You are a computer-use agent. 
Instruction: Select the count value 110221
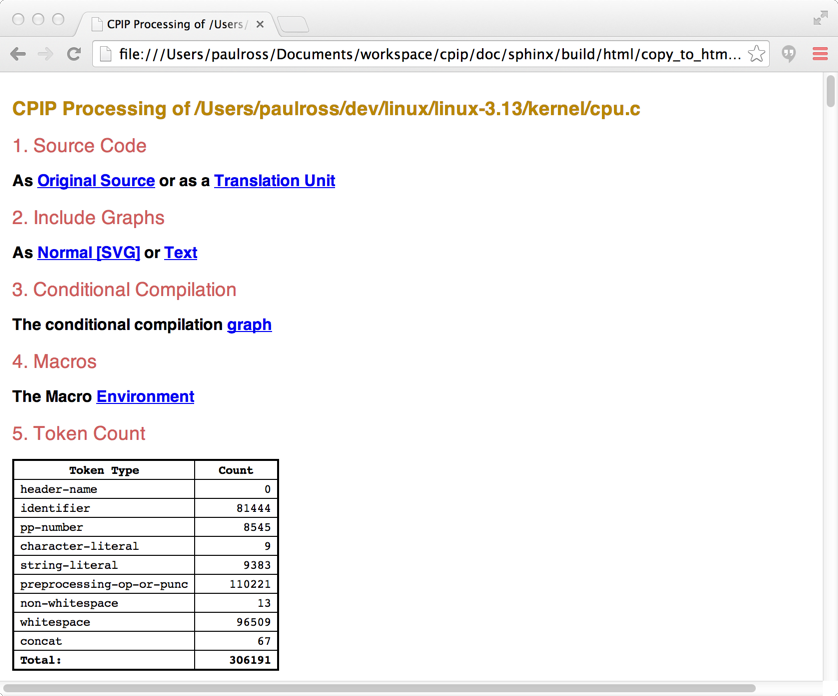236,584
